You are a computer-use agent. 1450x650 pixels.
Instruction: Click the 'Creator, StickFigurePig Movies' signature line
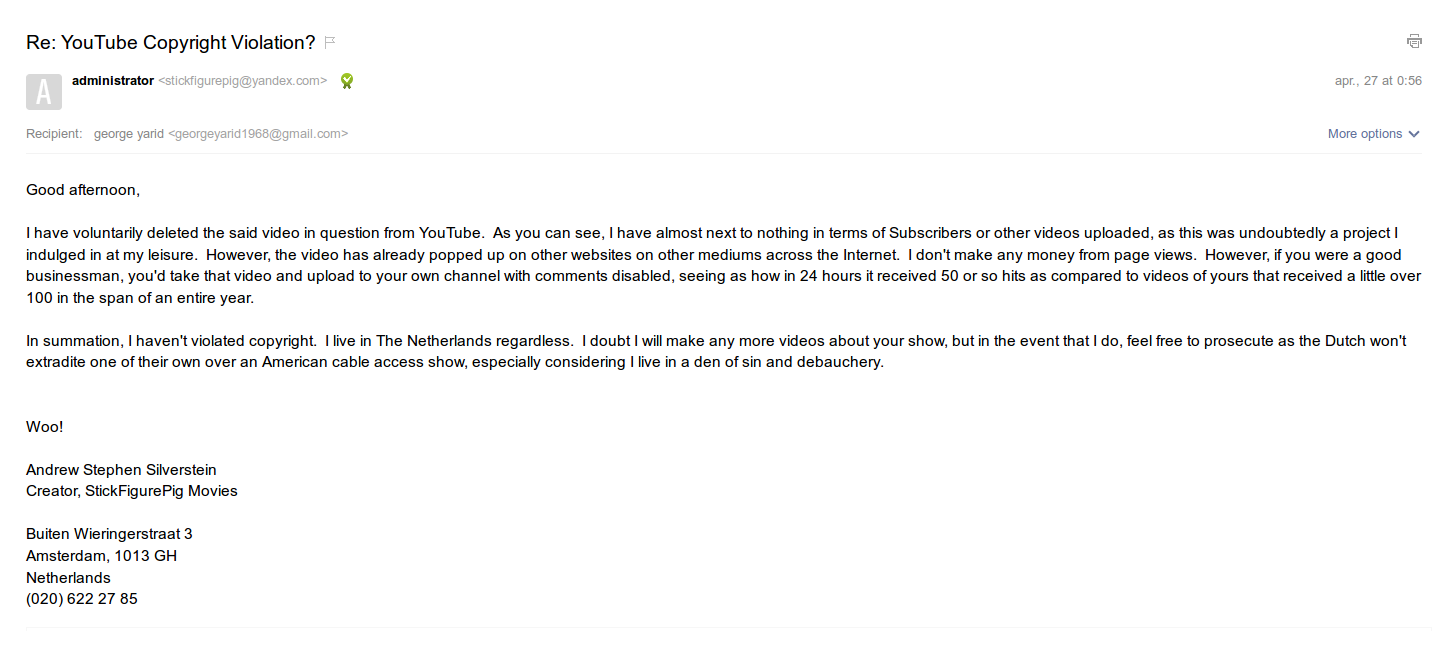132,491
